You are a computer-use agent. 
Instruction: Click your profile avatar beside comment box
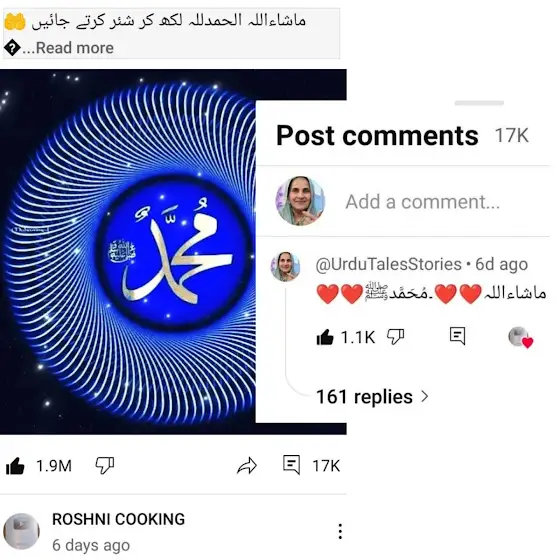click(x=300, y=201)
